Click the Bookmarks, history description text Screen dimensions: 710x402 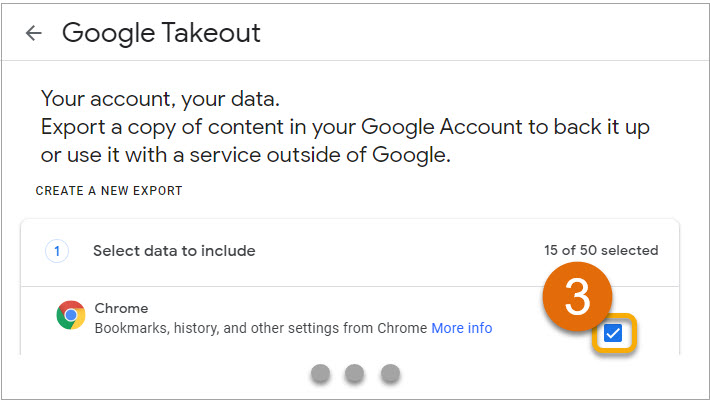tap(261, 328)
